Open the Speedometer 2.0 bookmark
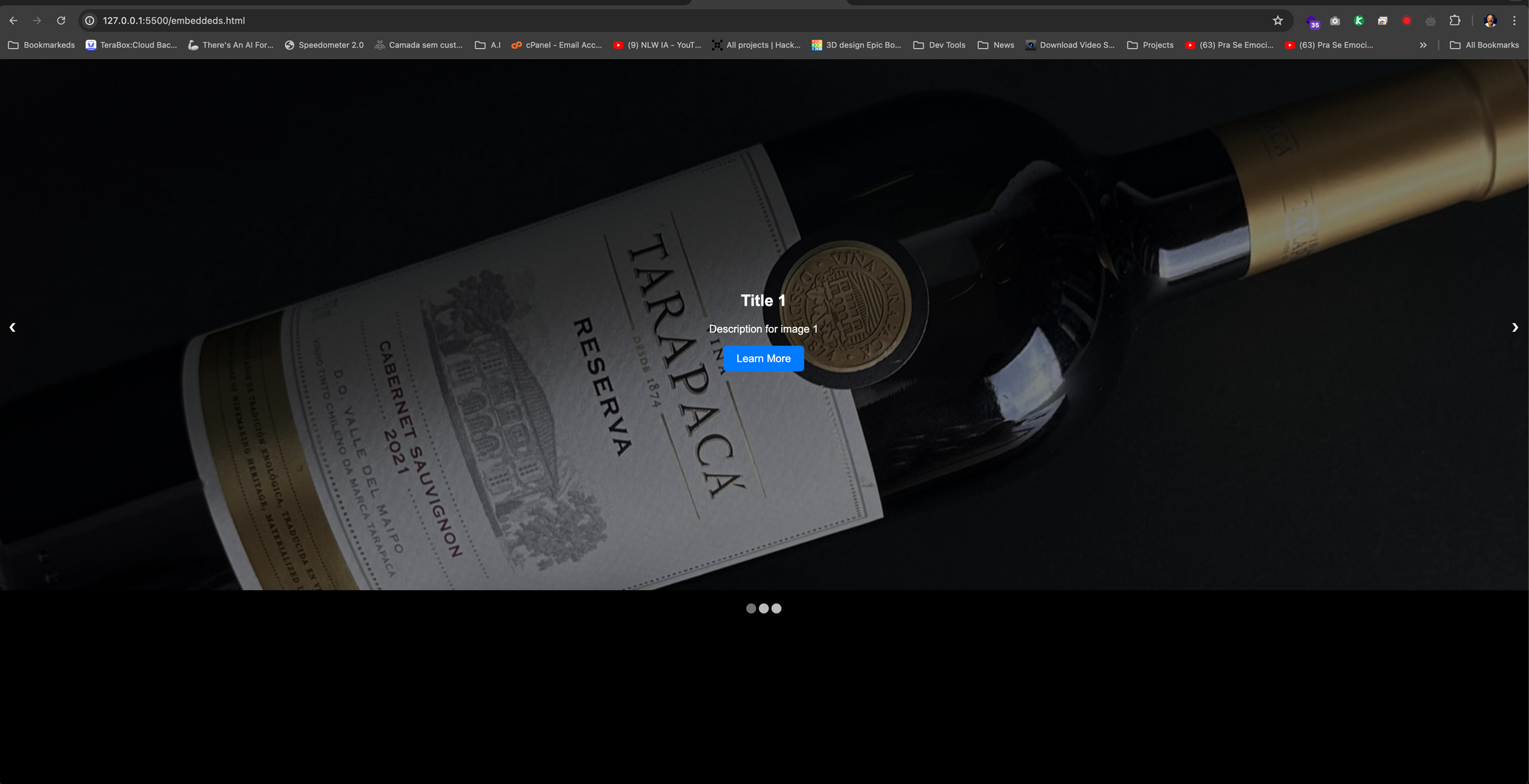The image size is (1529, 784). (323, 45)
